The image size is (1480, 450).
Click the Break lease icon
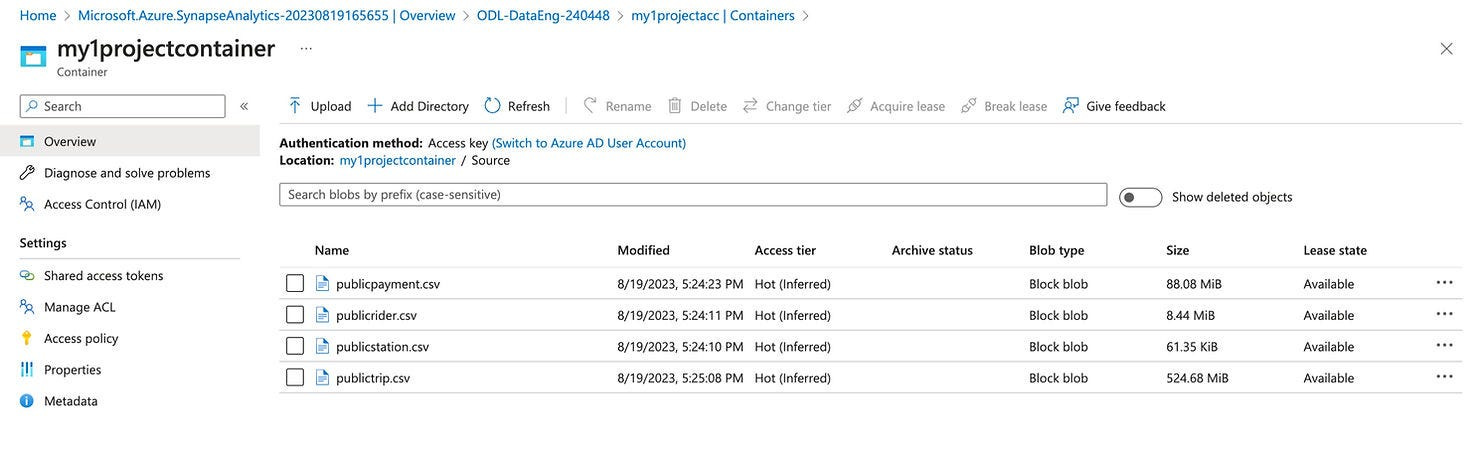(x=968, y=106)
